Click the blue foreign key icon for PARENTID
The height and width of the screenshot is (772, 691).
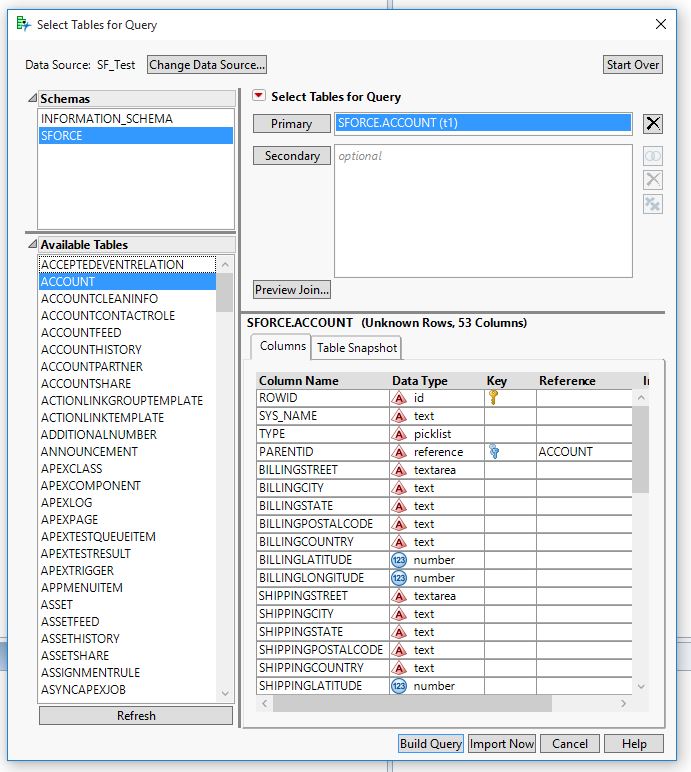coord(493,451)
